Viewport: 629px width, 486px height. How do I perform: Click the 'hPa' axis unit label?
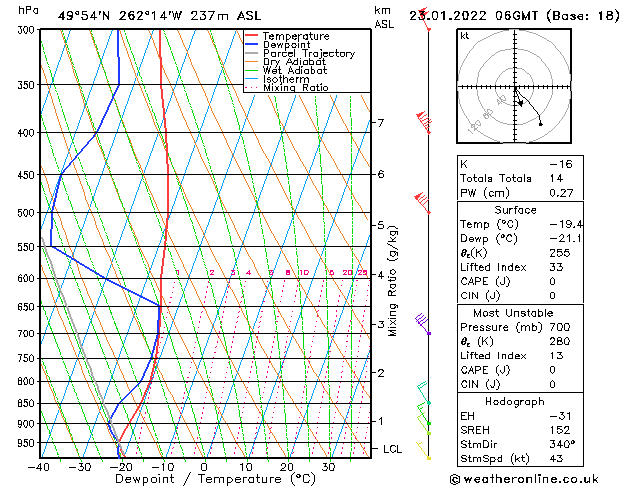click(x=28, y=10)
